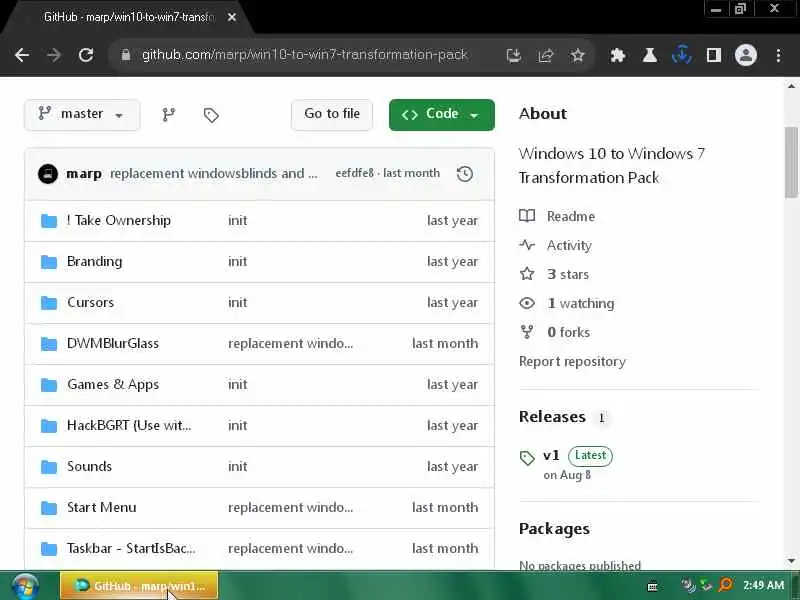The image size is (800, 600).
Task: Open the Windows Start orb
Action: point(25,586)
